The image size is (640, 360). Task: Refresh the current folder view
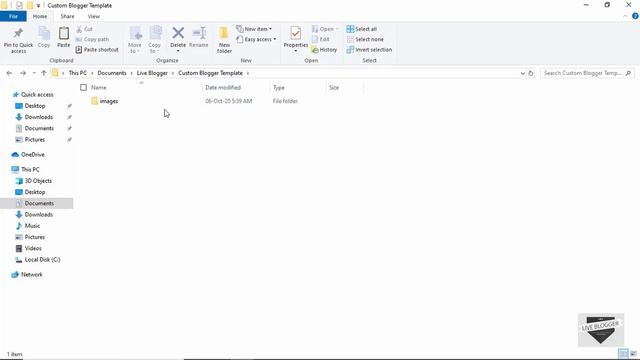click(x=531, y=73)
